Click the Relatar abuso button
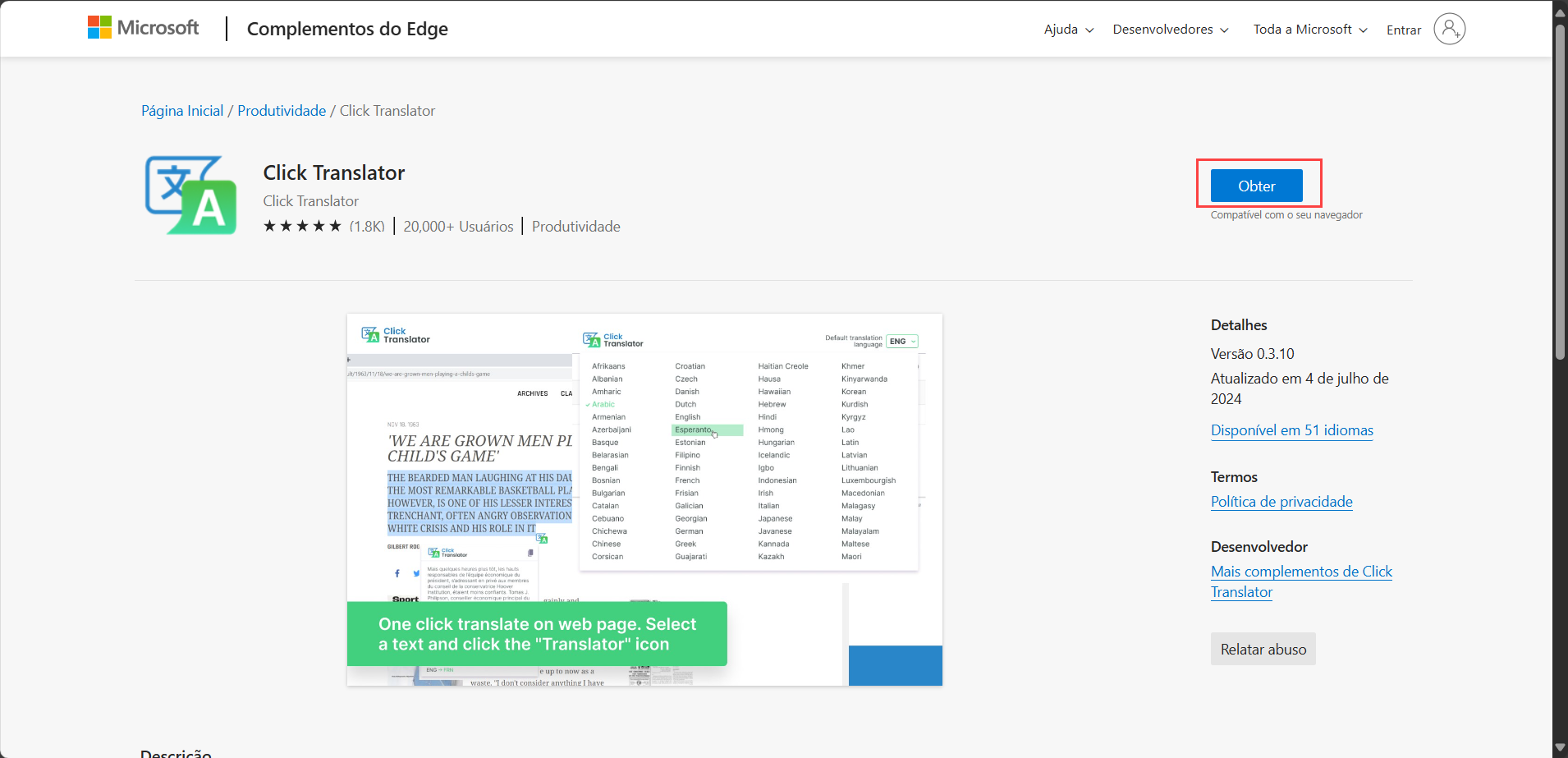Viewport: 1568px width, 758px height. click(1263, 649)
